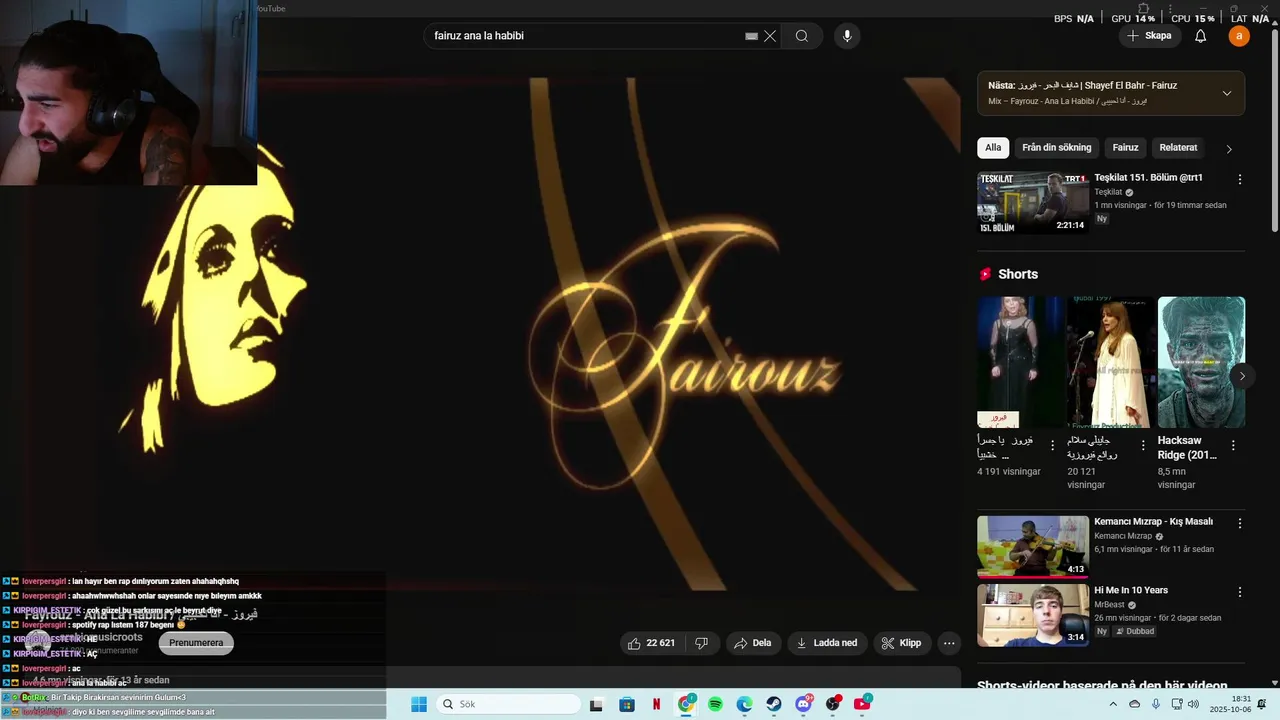Open the Windows Start menu
This screenshot has width=1280, height=720.
pos(419,704)
